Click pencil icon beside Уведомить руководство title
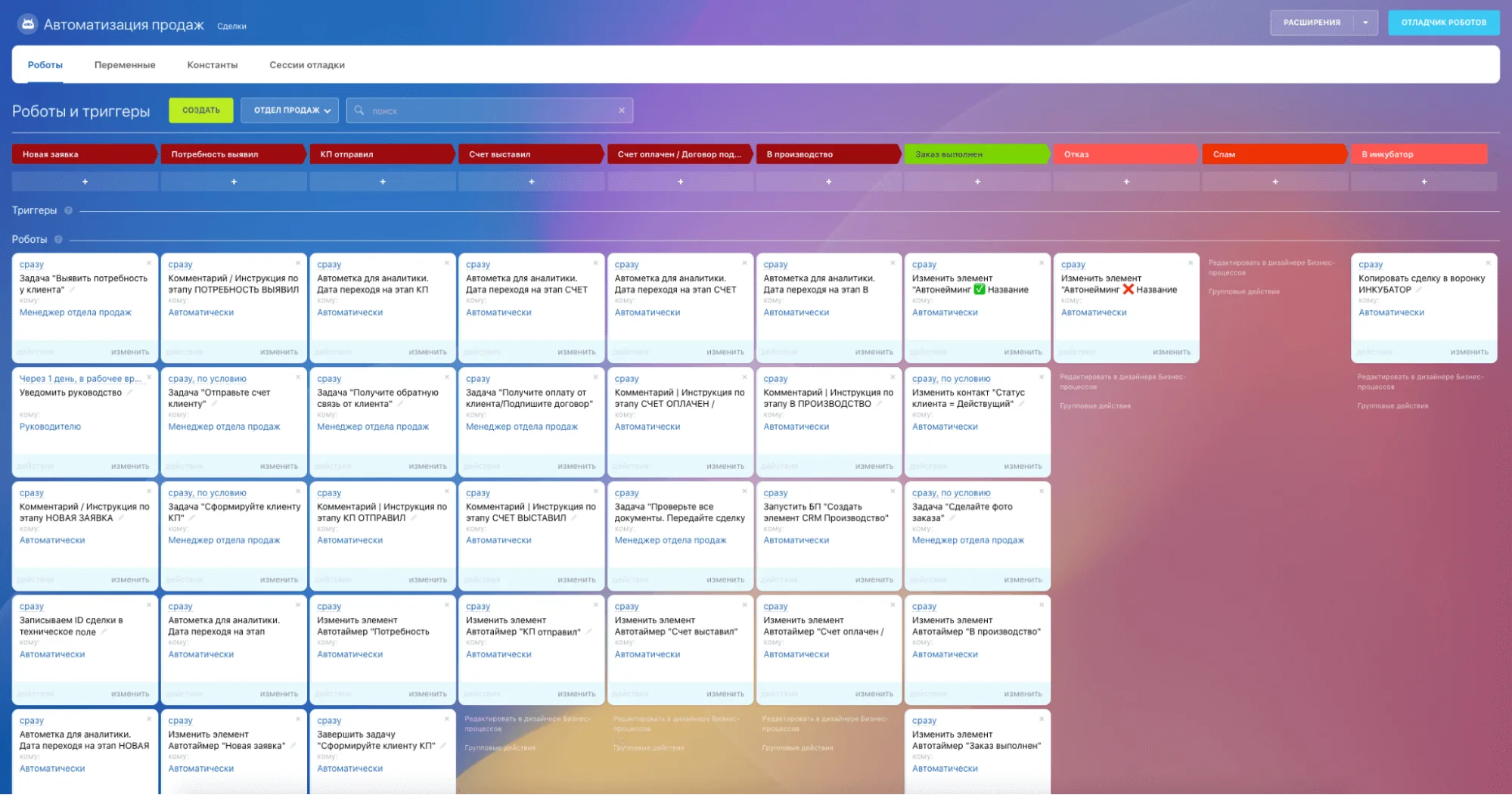This screenshot has height=795, width=1512. (x=129, y=393)
